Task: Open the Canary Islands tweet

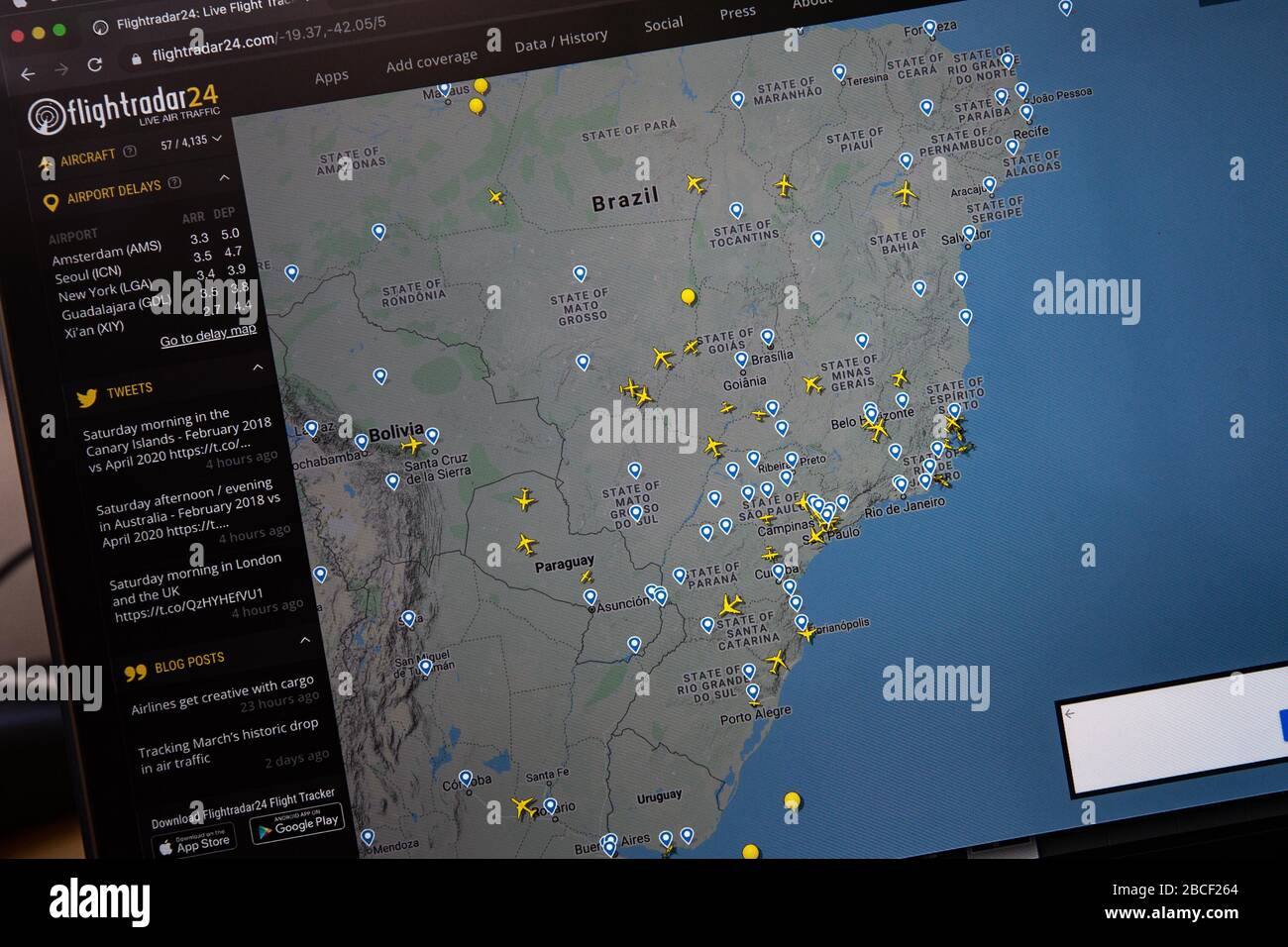Action: pos(179,440)
